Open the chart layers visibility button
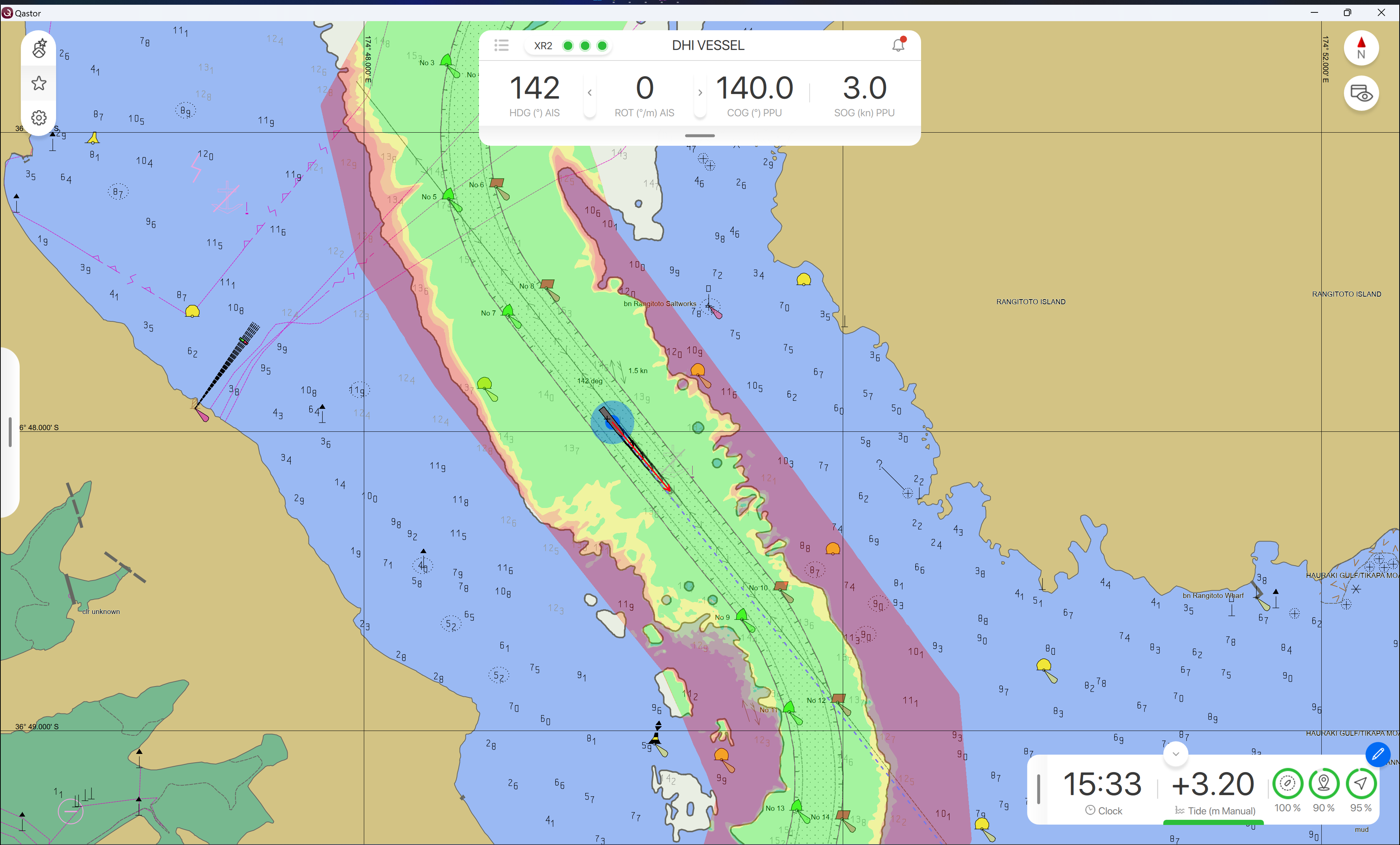This screenshot has width=1400, height=845. click(1361, 93)
